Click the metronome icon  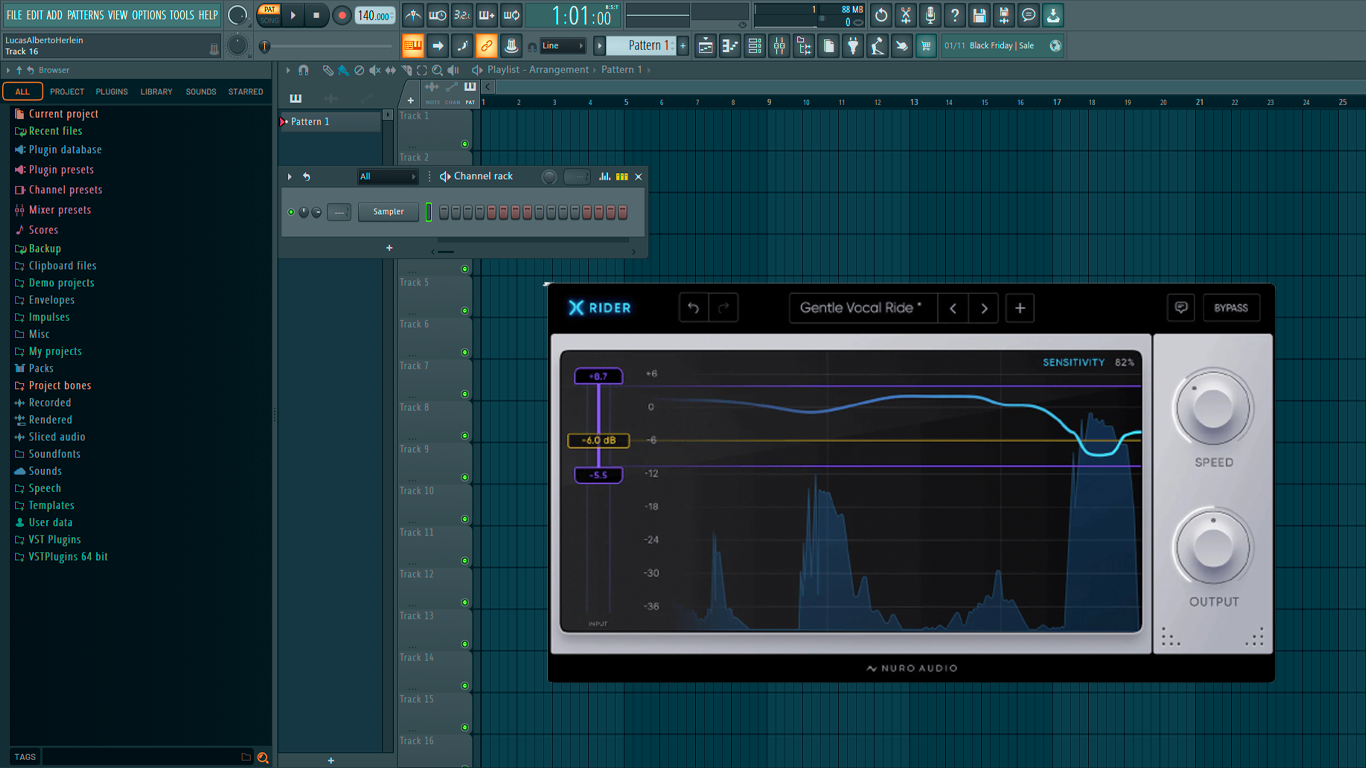point(413,15)
